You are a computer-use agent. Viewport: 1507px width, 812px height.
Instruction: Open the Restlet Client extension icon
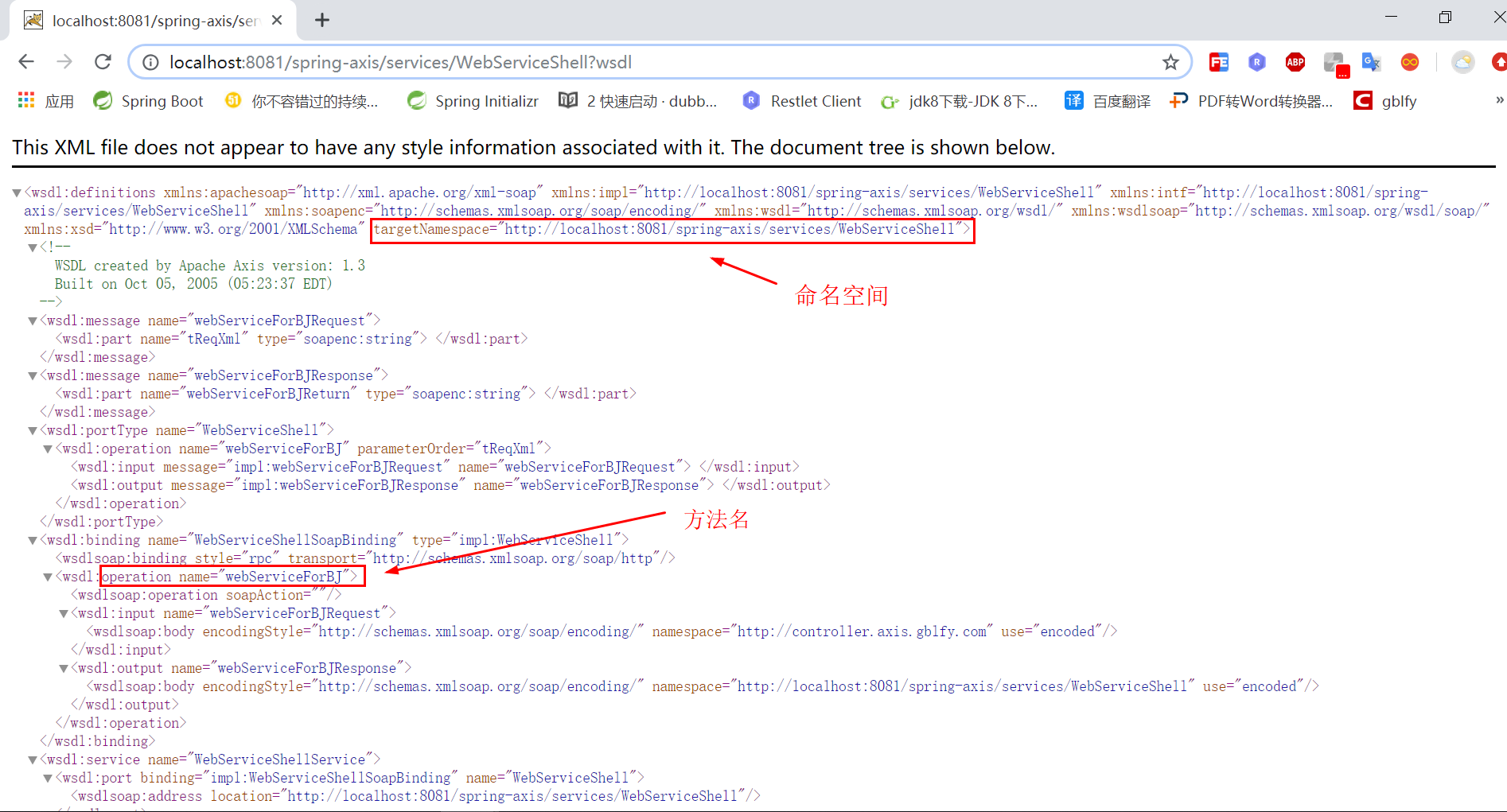(x=1257, y=62)
